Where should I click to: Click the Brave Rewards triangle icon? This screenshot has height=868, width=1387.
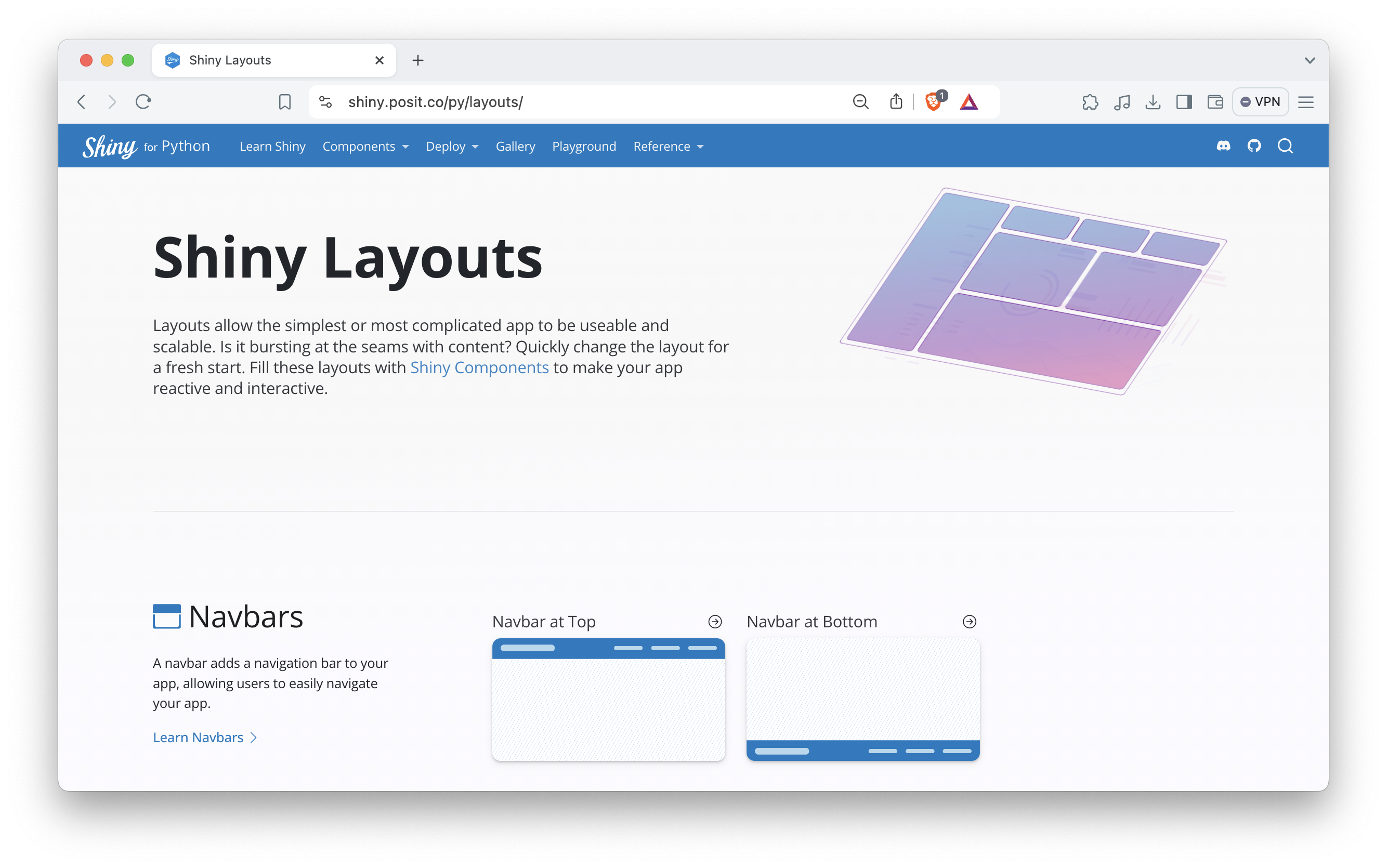(x=969, y=102)
